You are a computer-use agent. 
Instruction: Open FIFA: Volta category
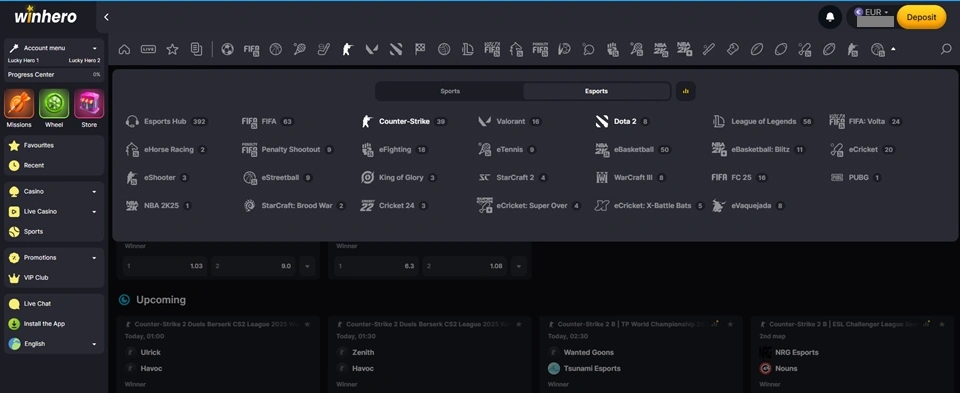[x=866, y=122]
